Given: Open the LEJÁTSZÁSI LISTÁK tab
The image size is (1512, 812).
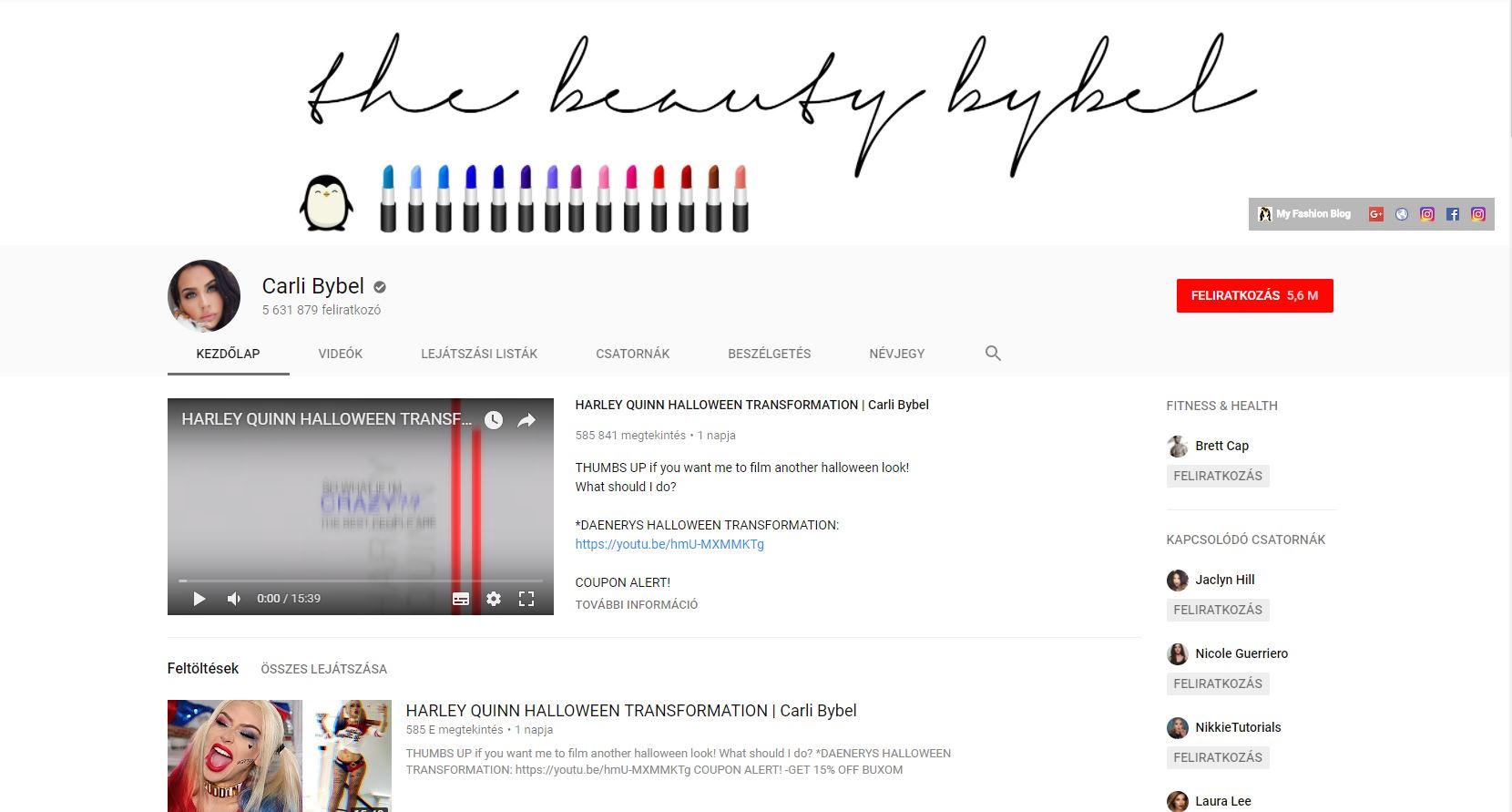Looking at the screenshot, I should coord(479,354).
